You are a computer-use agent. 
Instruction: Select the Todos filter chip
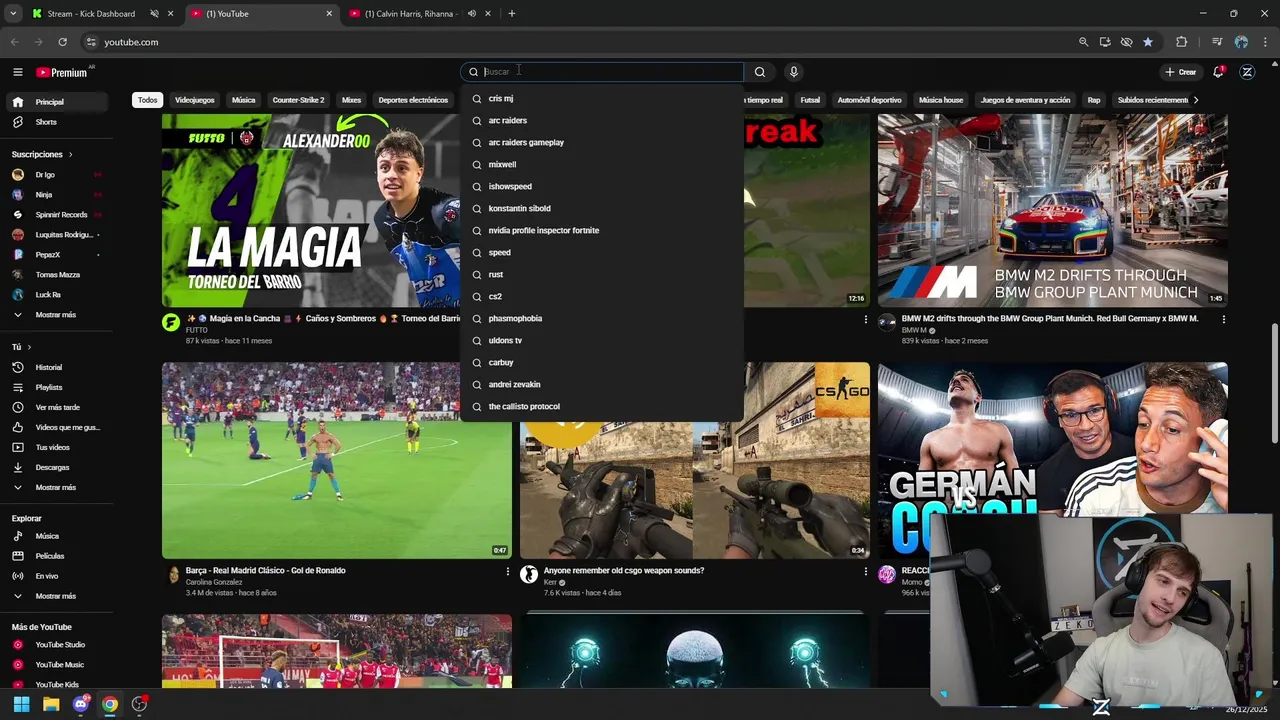click(148, 100)
